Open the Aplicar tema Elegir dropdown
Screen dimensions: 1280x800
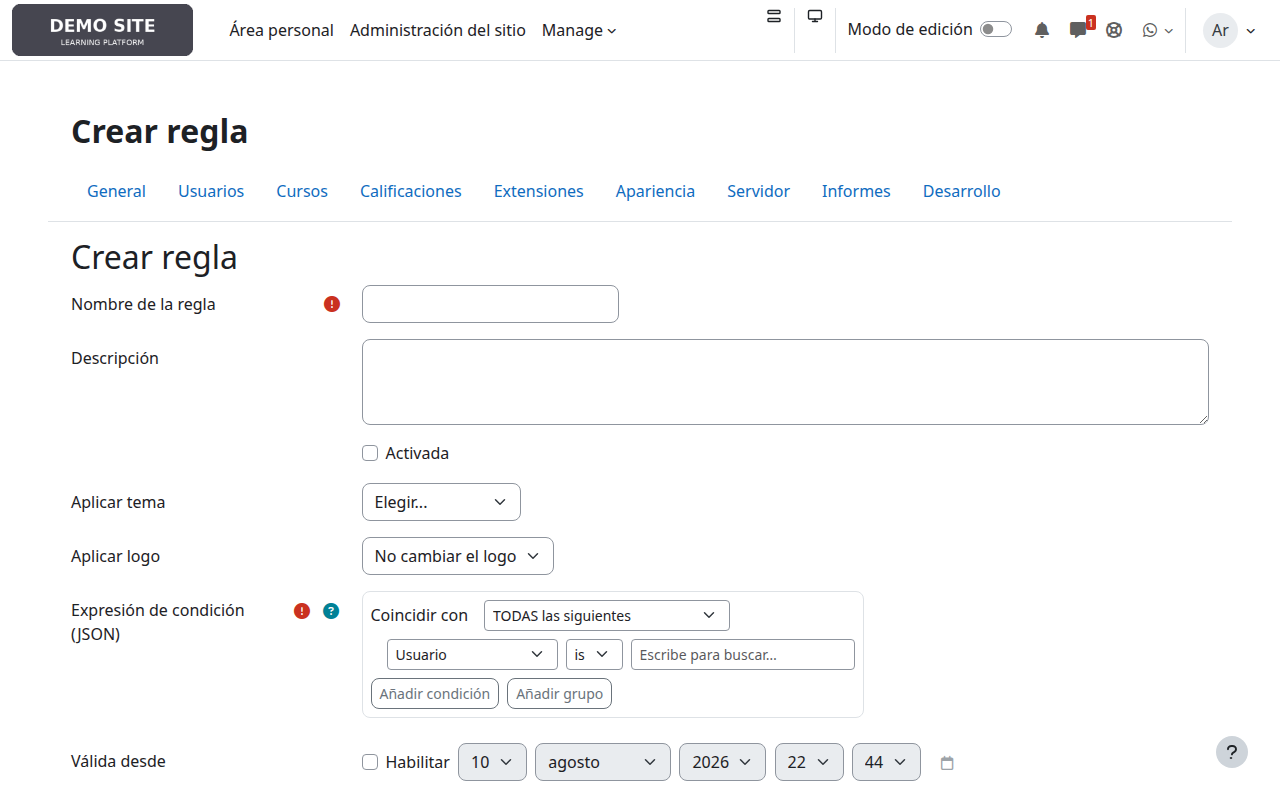click(441, 502)
